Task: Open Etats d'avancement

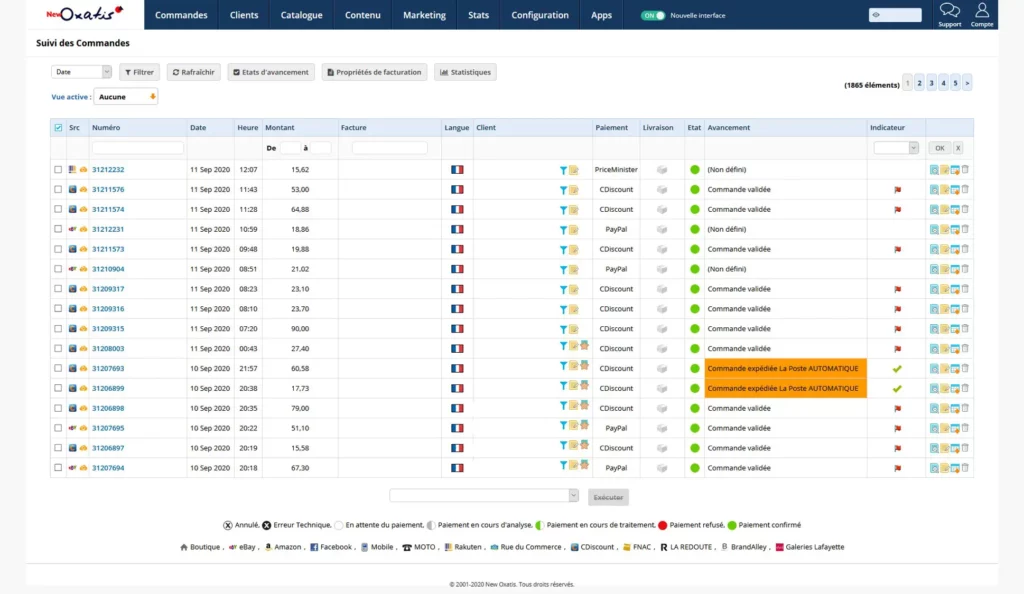Action: coord(271,72)
